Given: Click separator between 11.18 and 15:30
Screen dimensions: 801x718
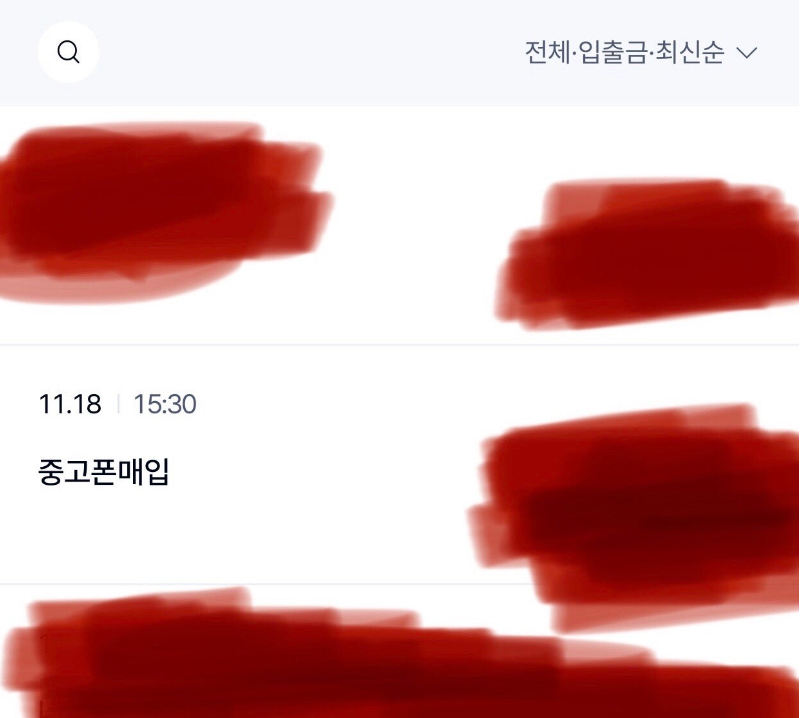Looking at the screenshot, I should click(118, 404).
